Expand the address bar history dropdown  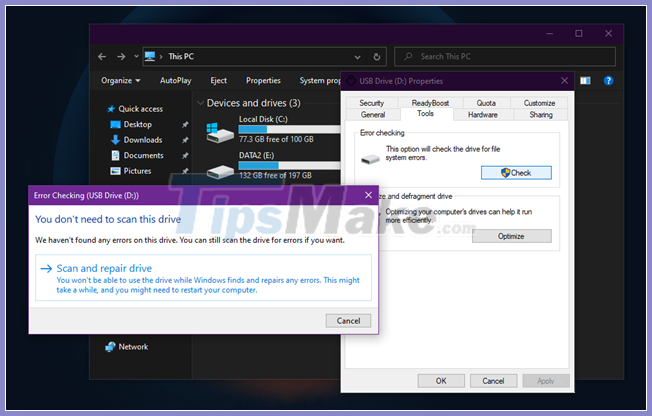coord(357,57)
